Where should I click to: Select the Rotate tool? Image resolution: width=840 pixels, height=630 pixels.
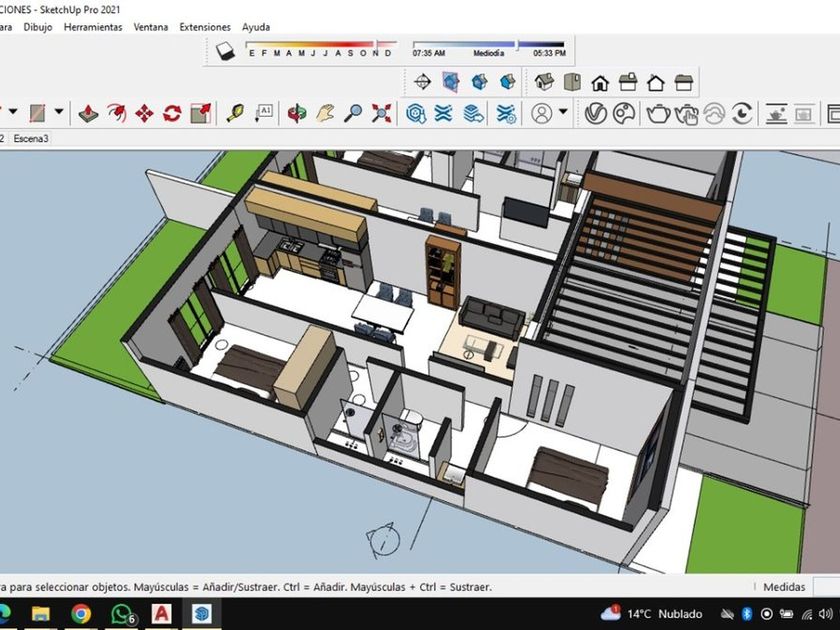point(172,113)
